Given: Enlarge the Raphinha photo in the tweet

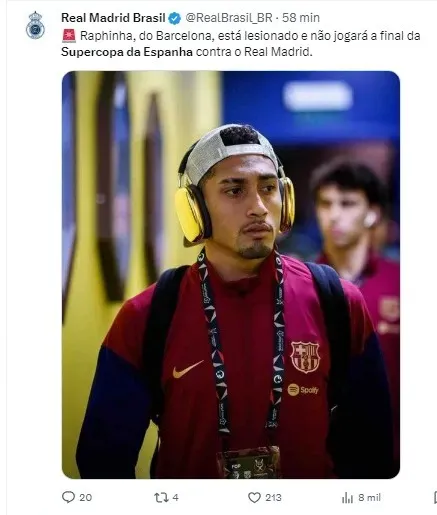Looking at the screenshot, I should pyautogui.click(x=231, y=275).
